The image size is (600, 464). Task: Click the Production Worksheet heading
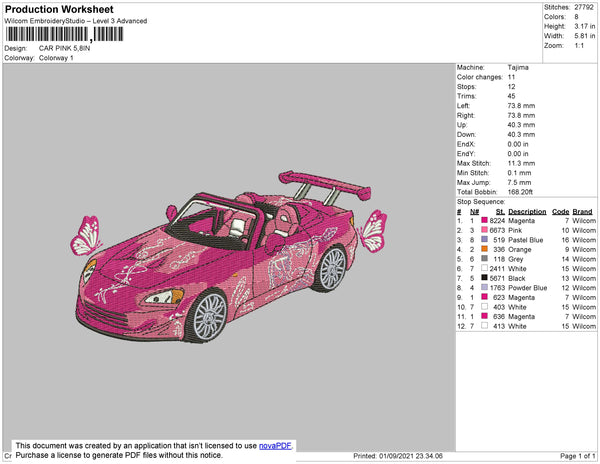coord(59,9)
